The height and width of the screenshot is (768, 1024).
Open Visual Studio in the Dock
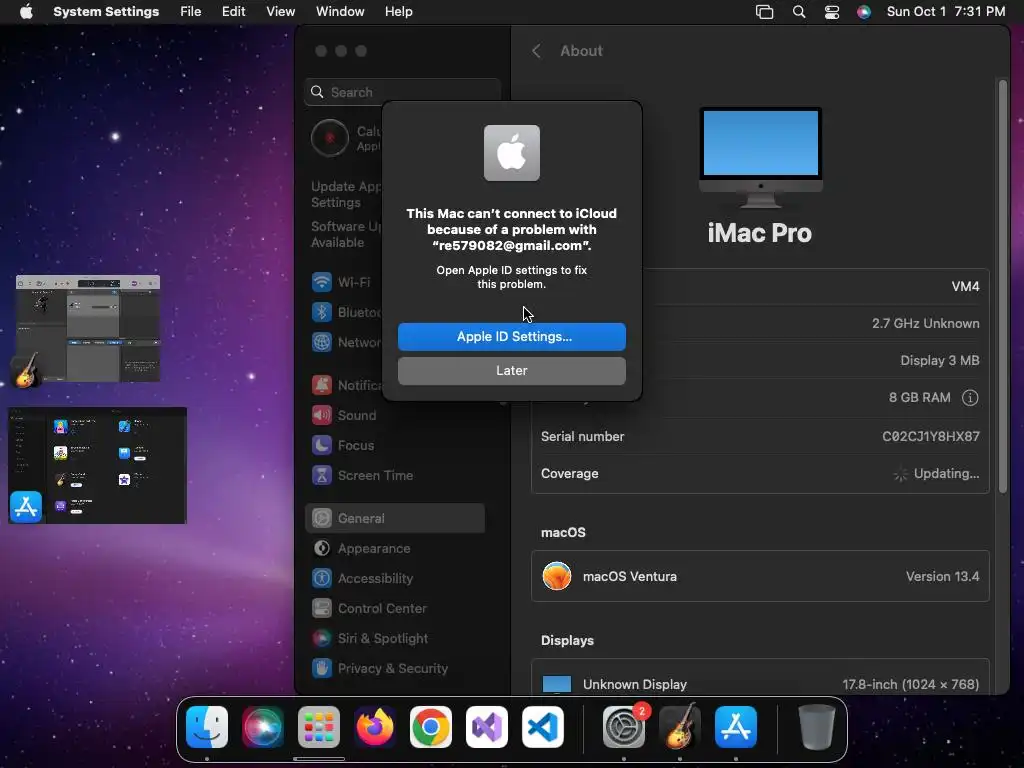click(x=487, y=727)
